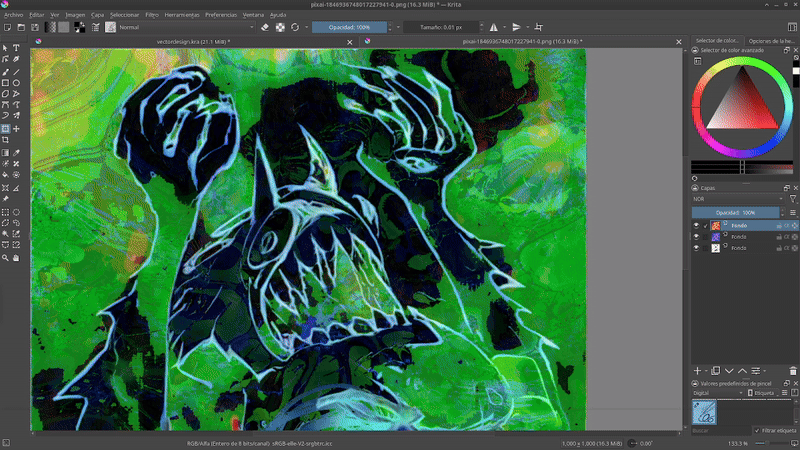Open the NOR blend mode dropdown in Capas

tap(738, 199)
